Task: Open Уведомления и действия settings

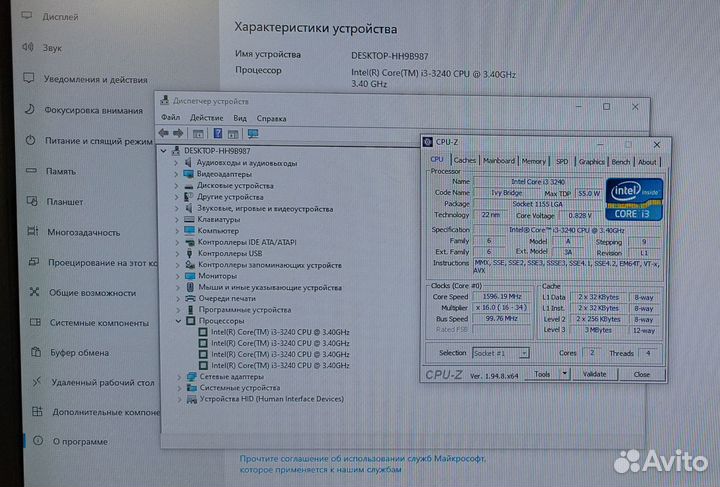Action: click(x=96, y=79)
